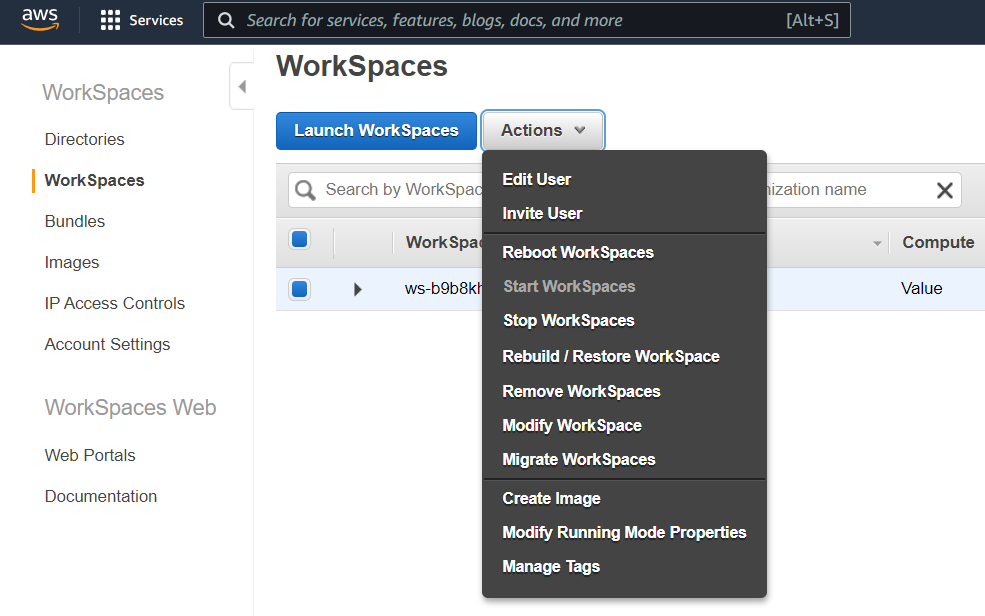
Task: Go to IP Access Controls page
Action: coord(115,303)
